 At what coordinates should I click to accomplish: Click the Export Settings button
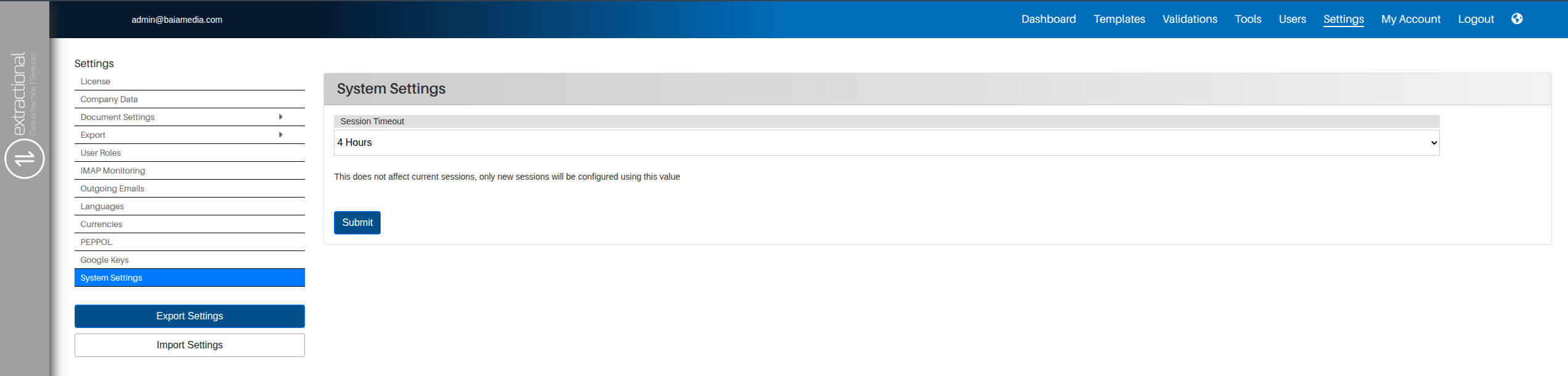pos(190,316)
